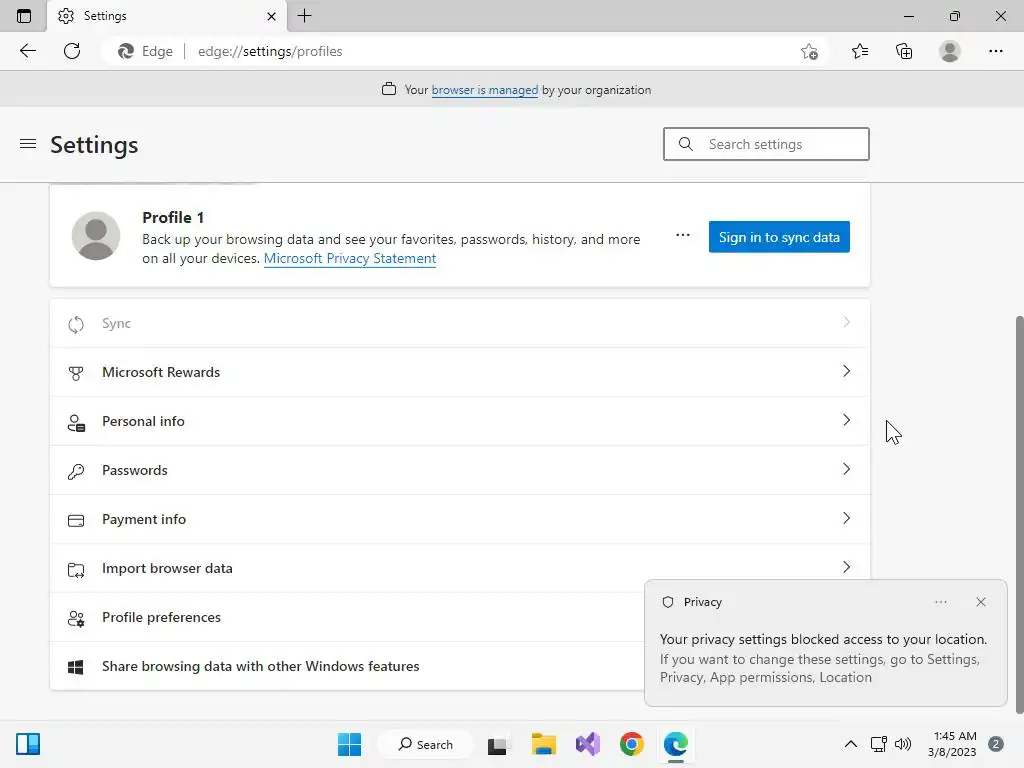Open Windows Start menu
Screen dimensions: 1024x768
(x=349, y=744)
